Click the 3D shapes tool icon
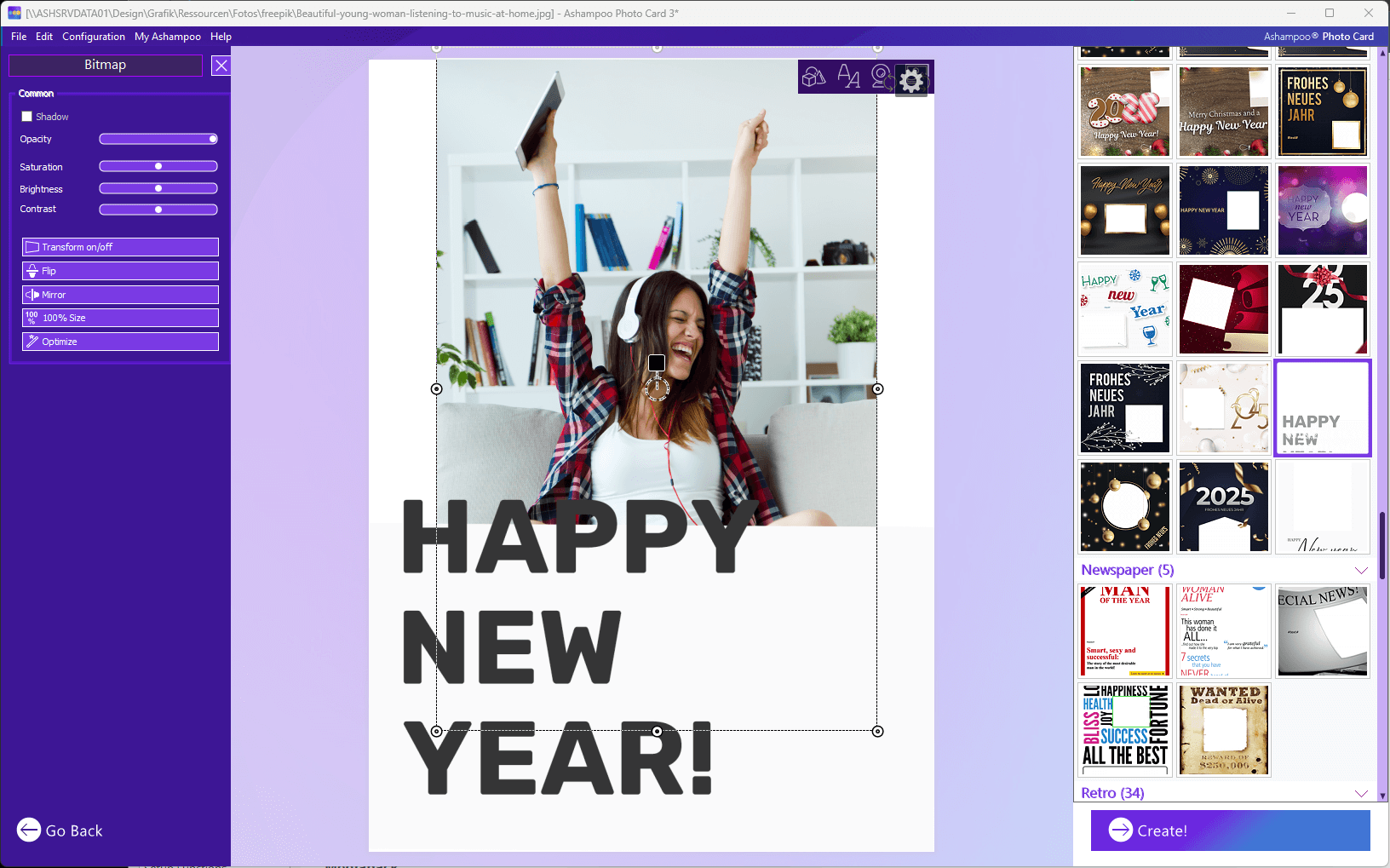The height and width of the screenshot is (868, 1390). click(x=814, y=78)
